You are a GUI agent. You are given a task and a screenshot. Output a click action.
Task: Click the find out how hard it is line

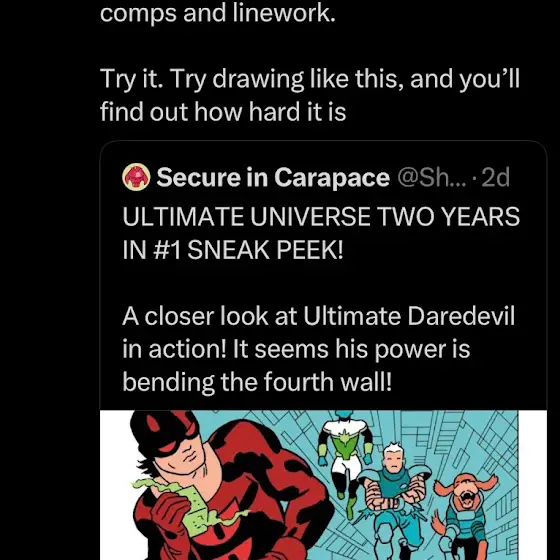223,112
